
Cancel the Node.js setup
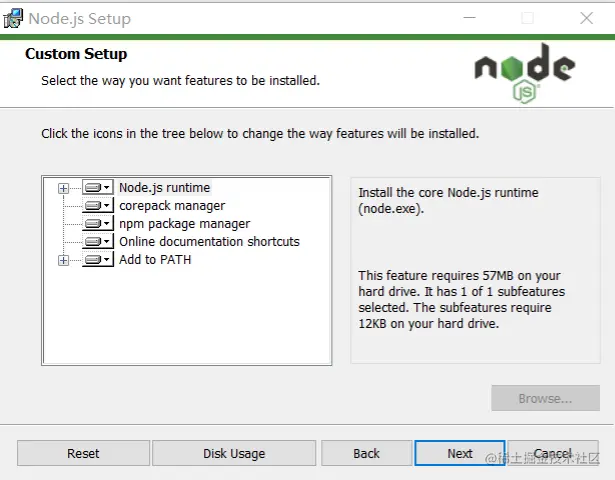tap(552, 453)
